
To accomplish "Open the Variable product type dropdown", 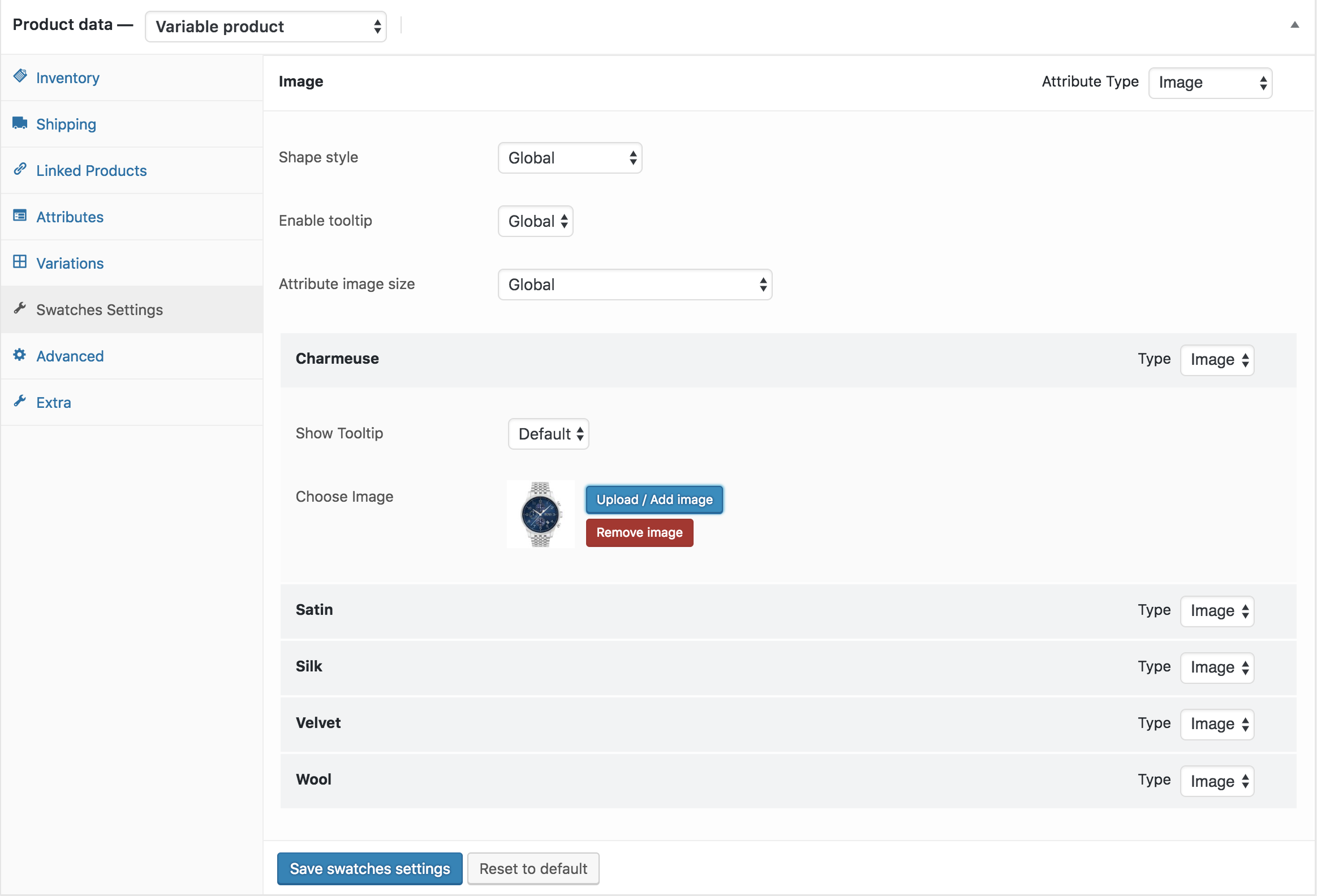I will 266,27.
